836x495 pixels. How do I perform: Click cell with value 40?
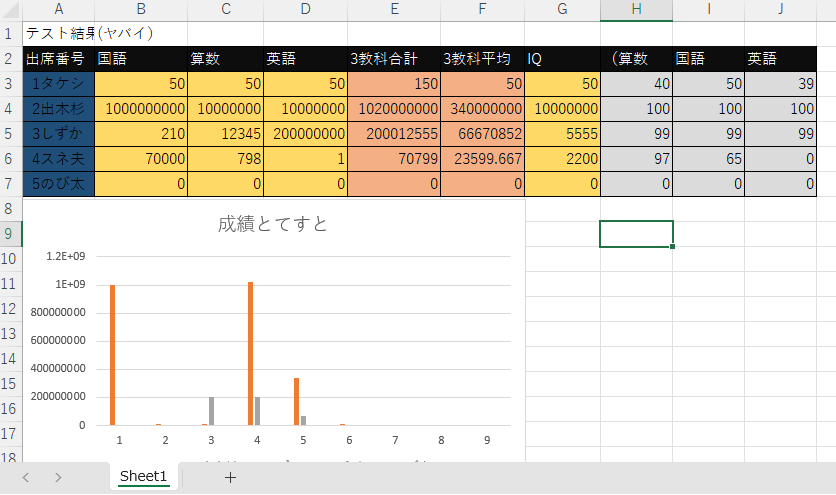637,84
